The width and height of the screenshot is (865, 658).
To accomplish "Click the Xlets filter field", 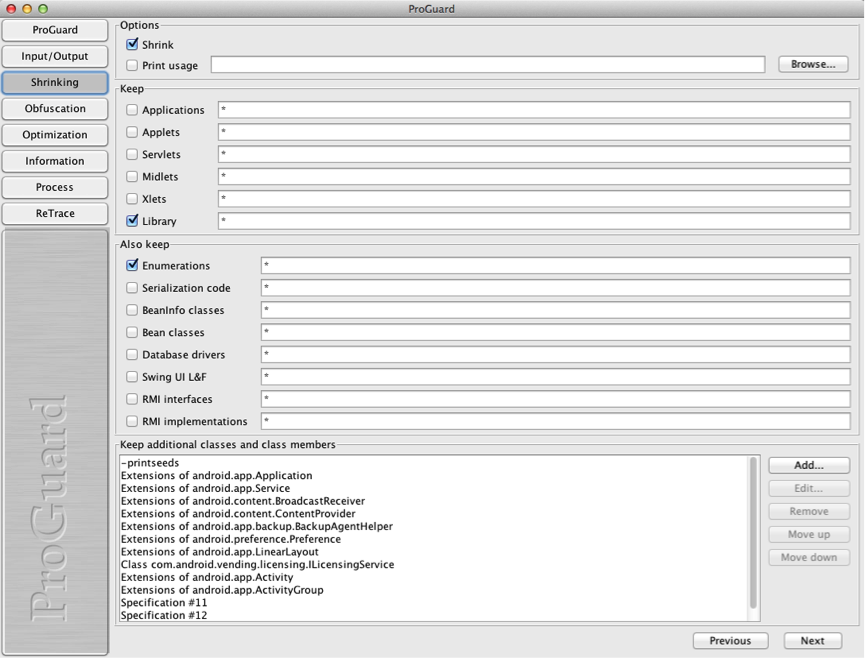I will (534, 199).
